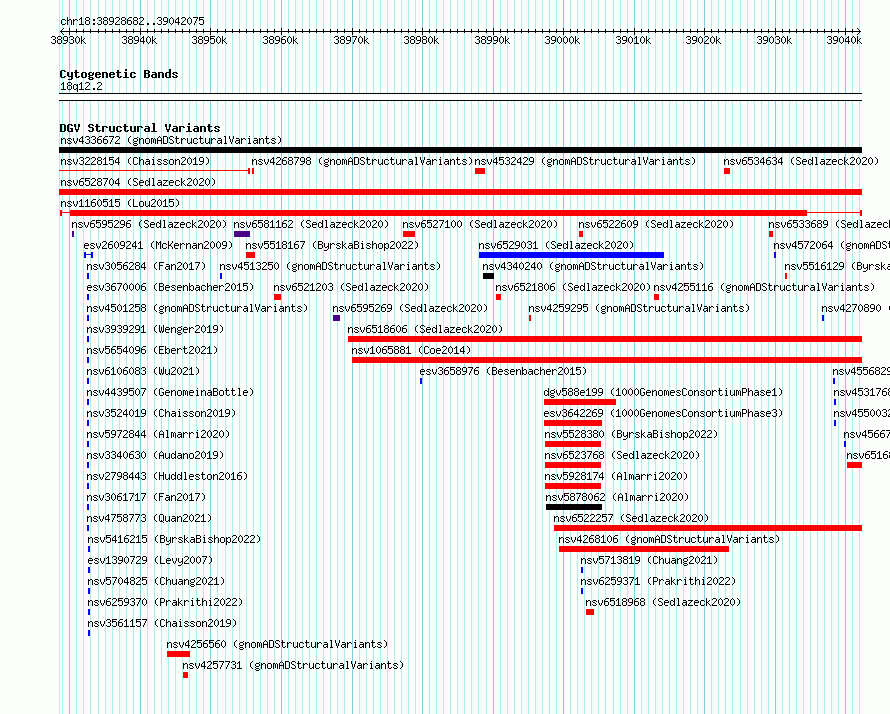Click nsv6521806 (Sedlazeck2020) label
Image resolution: width=890 pixels, height=714 pixels.
point(573,287)
